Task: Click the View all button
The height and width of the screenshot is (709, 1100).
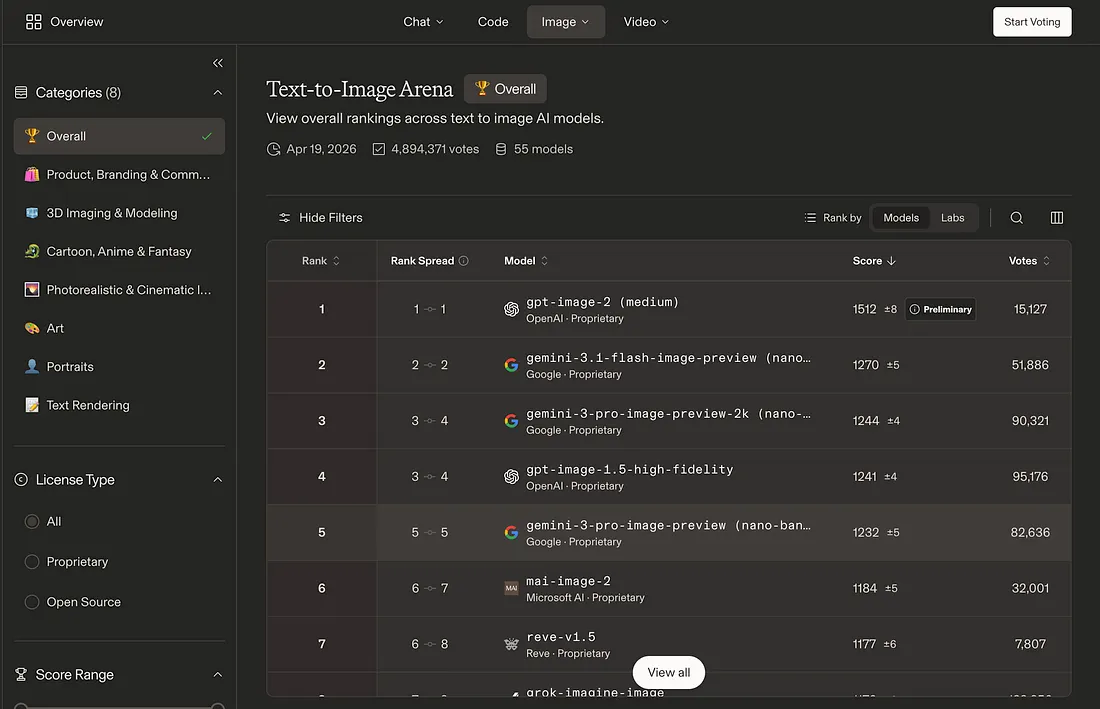Action: (x=669, y=673)
